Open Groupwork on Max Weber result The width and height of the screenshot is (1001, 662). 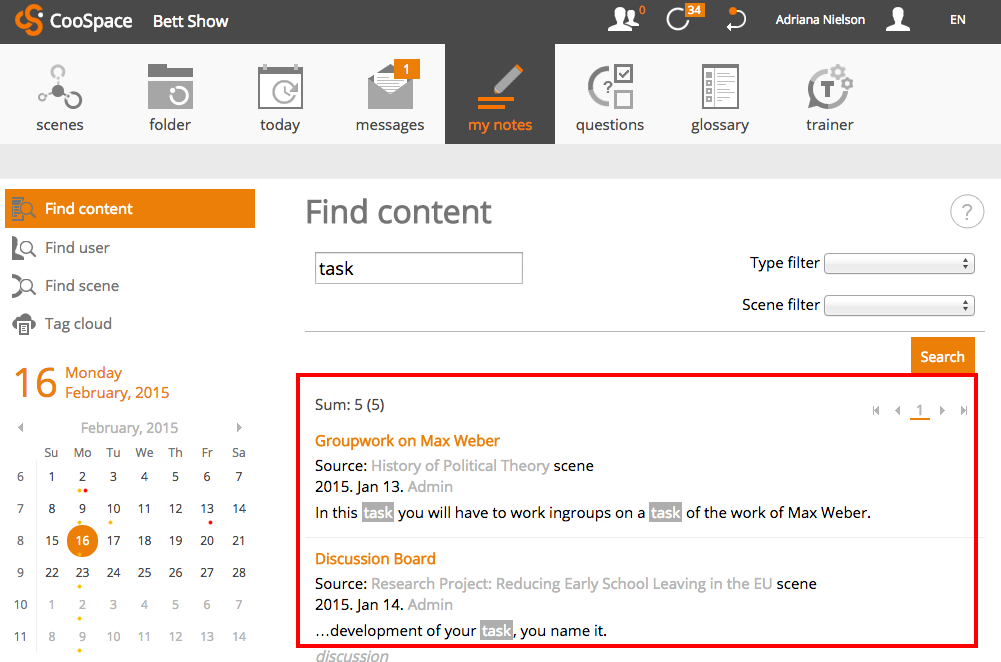tap(407, 441)
